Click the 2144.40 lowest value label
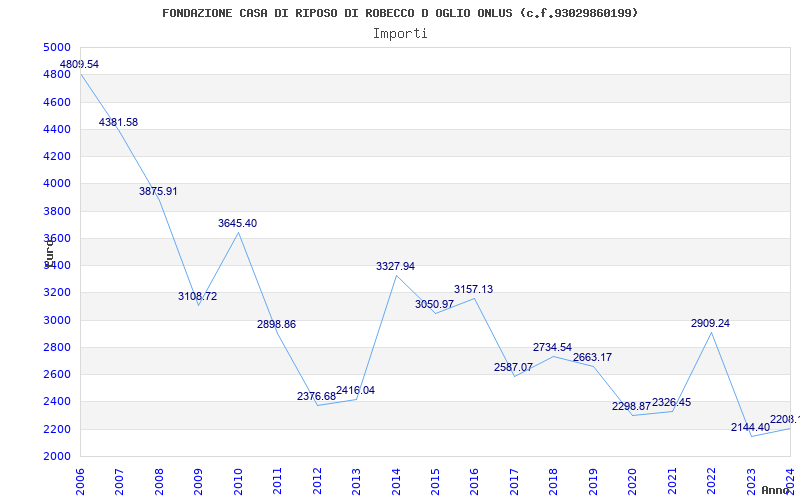800x500 pixels. 750,428
